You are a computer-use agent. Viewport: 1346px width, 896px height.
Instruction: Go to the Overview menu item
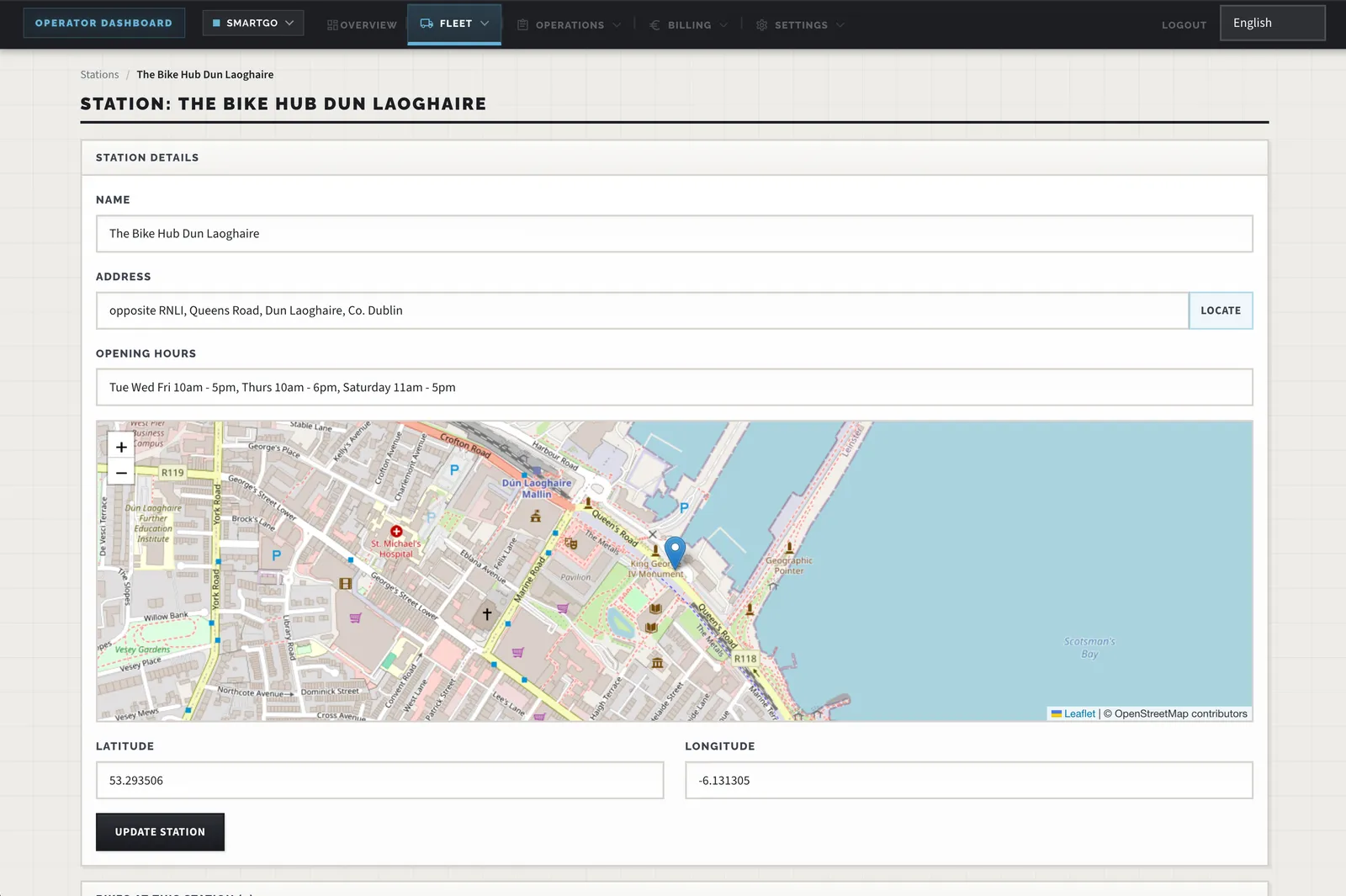pos(362,25)
